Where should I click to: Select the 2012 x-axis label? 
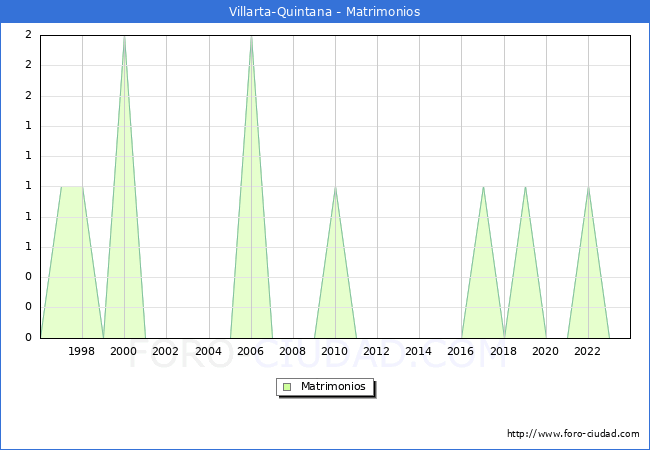pos(377,351)
